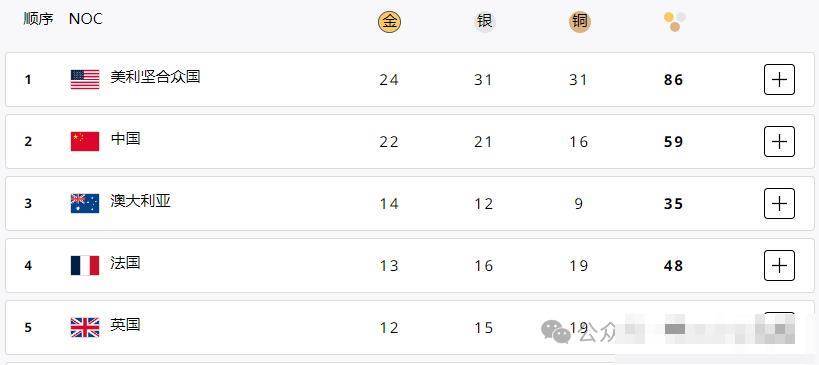Screen dimensions: 819x365
Task: Expand the 澳大利亚 row with plus button
Action: (x=779, y=203)
